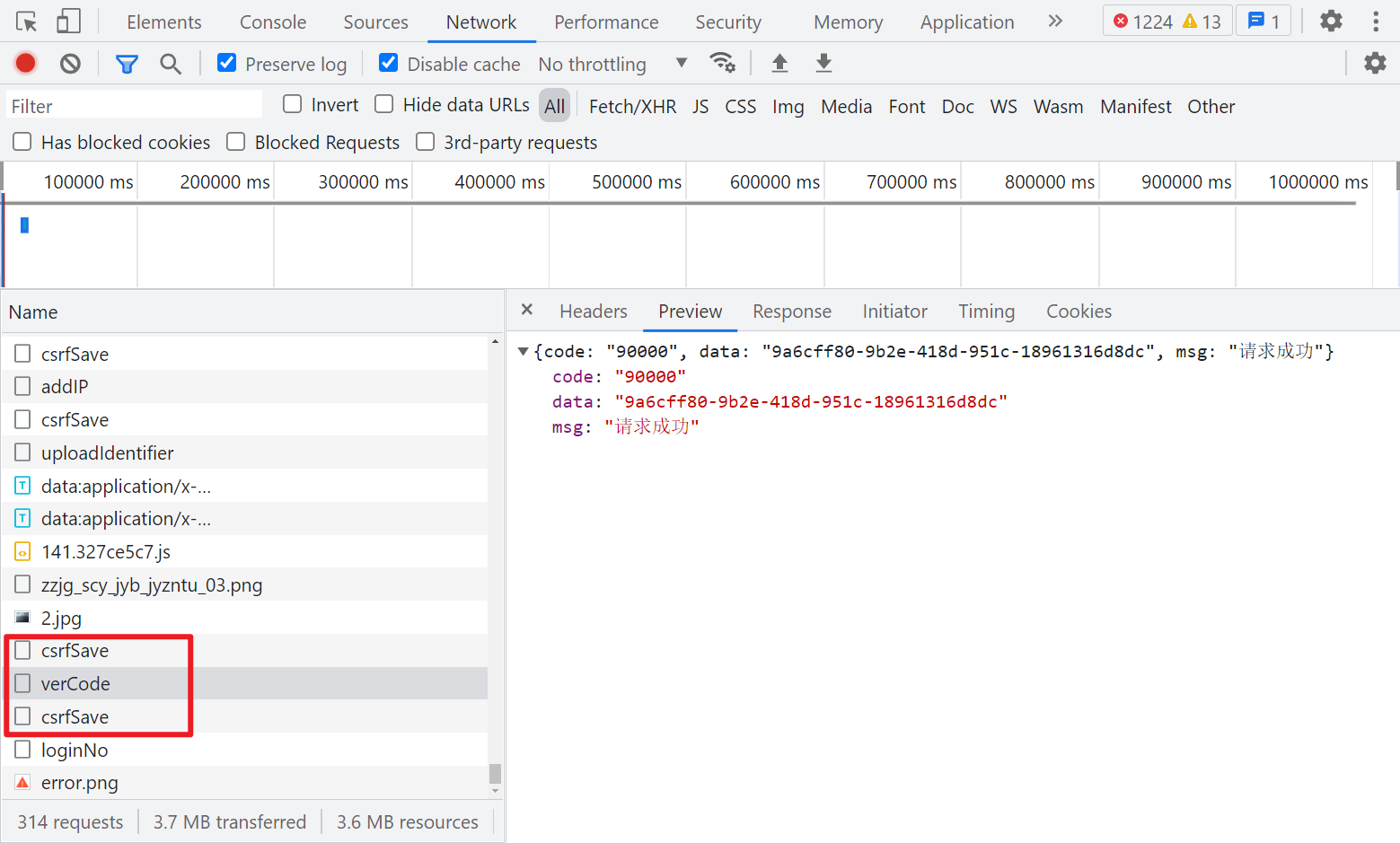1400x843 pixels.
Task: Open network search with magnifier icon
Action: pyautogui.click(x=170, y=63)
